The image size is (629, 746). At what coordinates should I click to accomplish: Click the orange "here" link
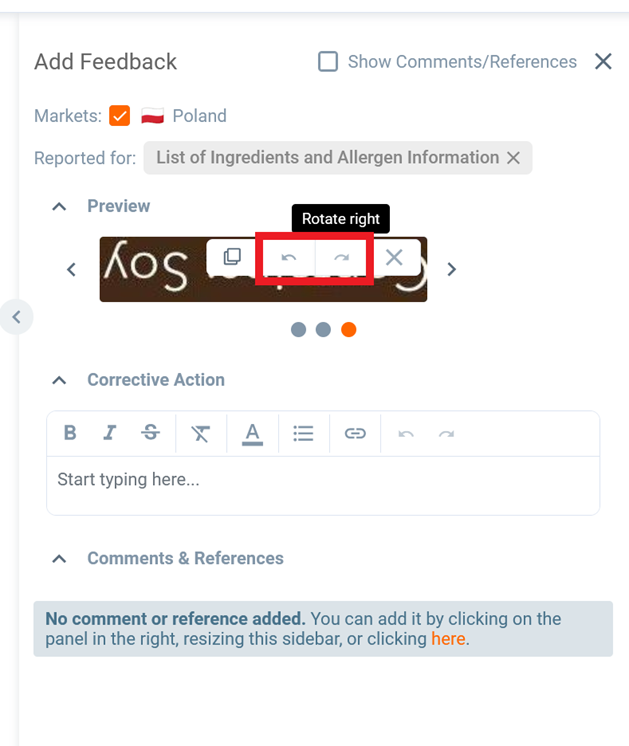coord(448,638)
